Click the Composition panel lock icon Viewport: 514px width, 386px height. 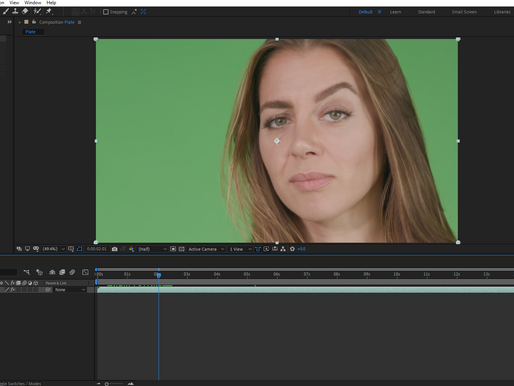coord(34,22)
